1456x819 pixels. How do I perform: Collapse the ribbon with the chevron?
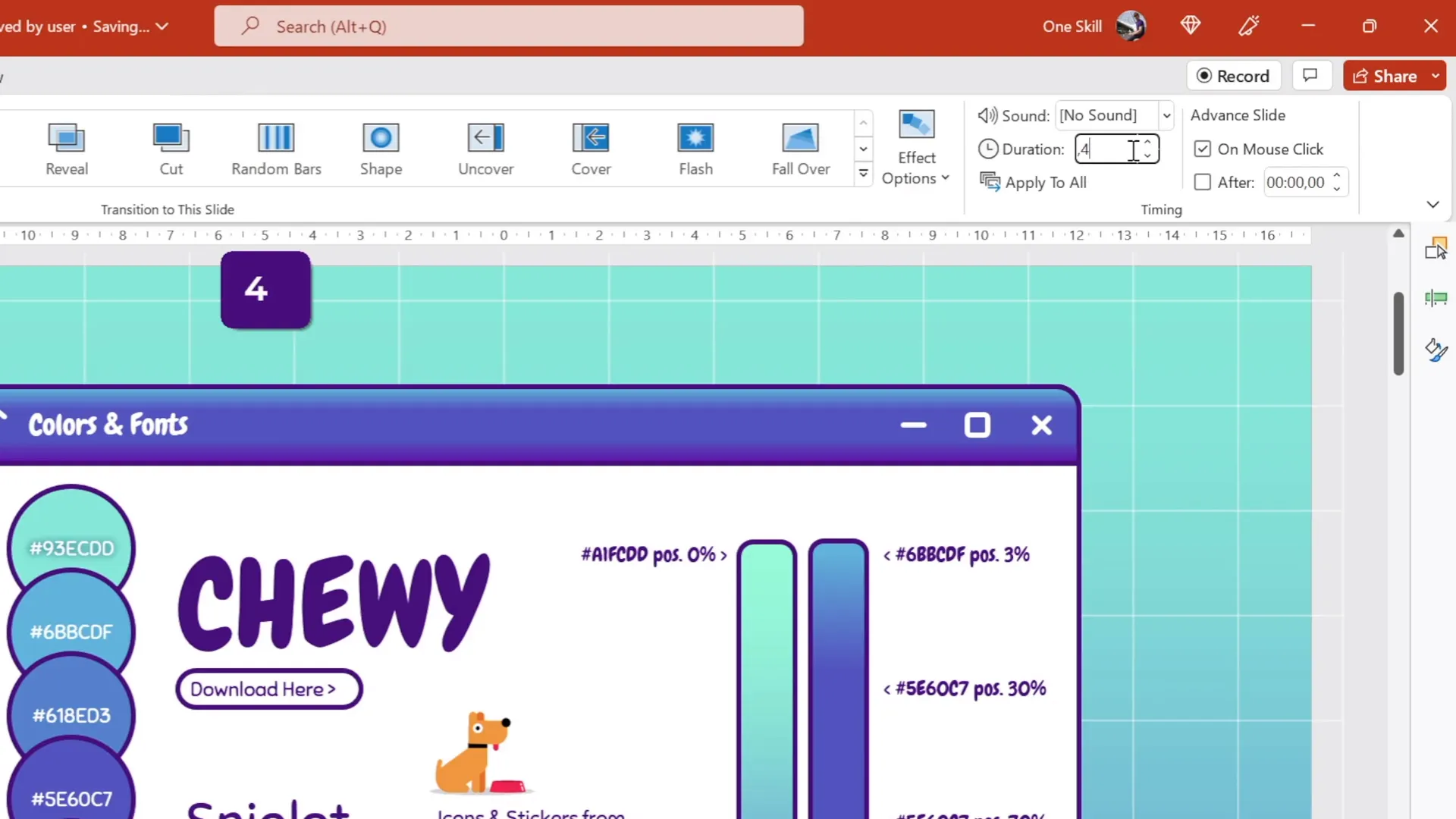click(1432, 204)
